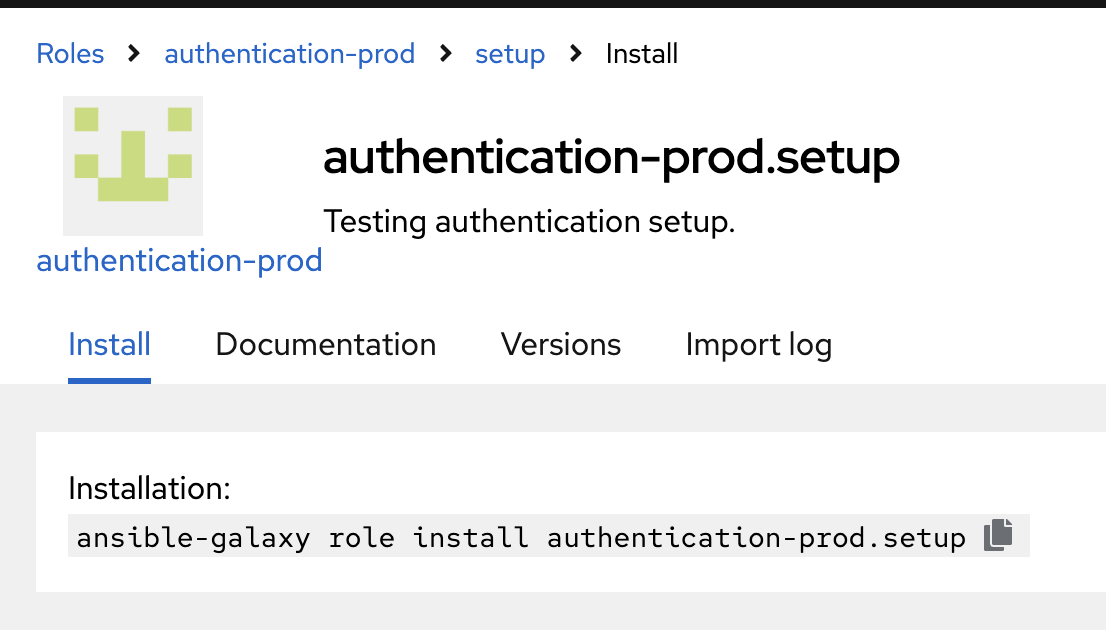This screenshot has height=630, width=1106.
Task: Select the Install tab
Action: click(x=109, y=345)
